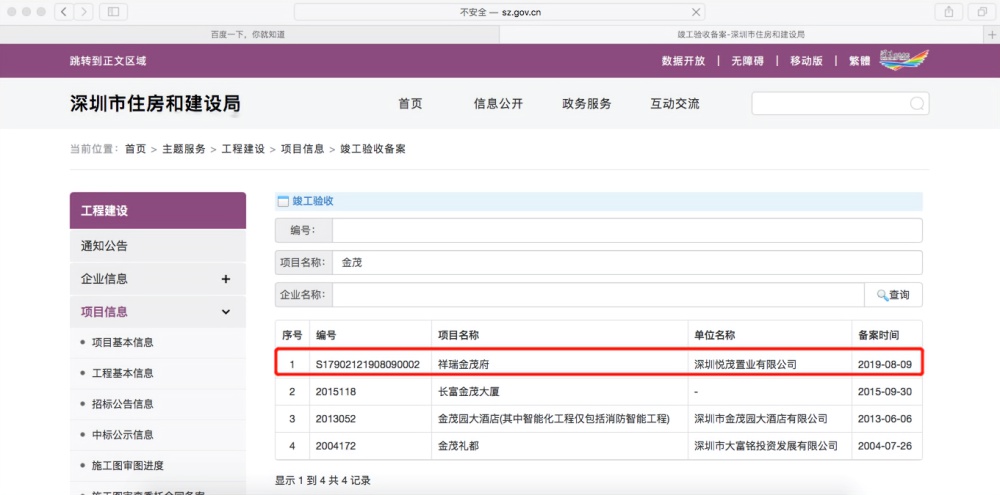Click the rainbow logo in purple header
The width and height of the screenshot is (1000, 495).
[903, 60]
